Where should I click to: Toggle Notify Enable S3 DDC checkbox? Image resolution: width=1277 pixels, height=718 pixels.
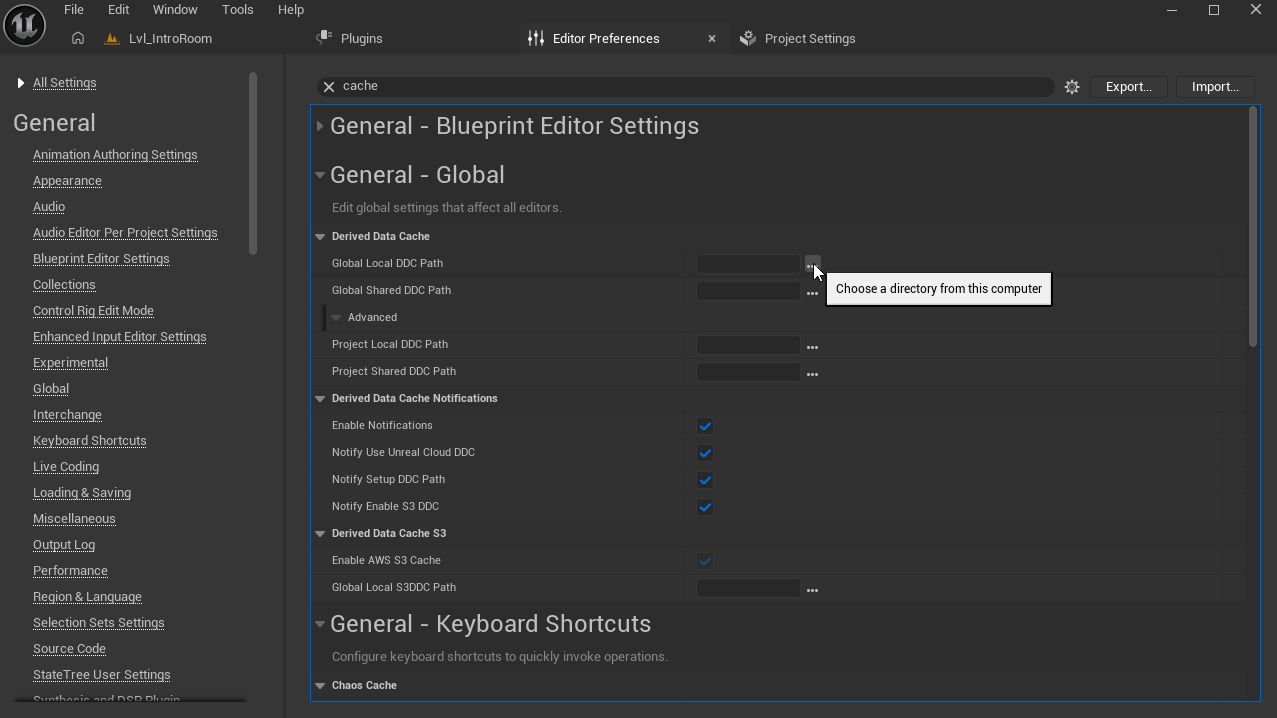[705, 507]
